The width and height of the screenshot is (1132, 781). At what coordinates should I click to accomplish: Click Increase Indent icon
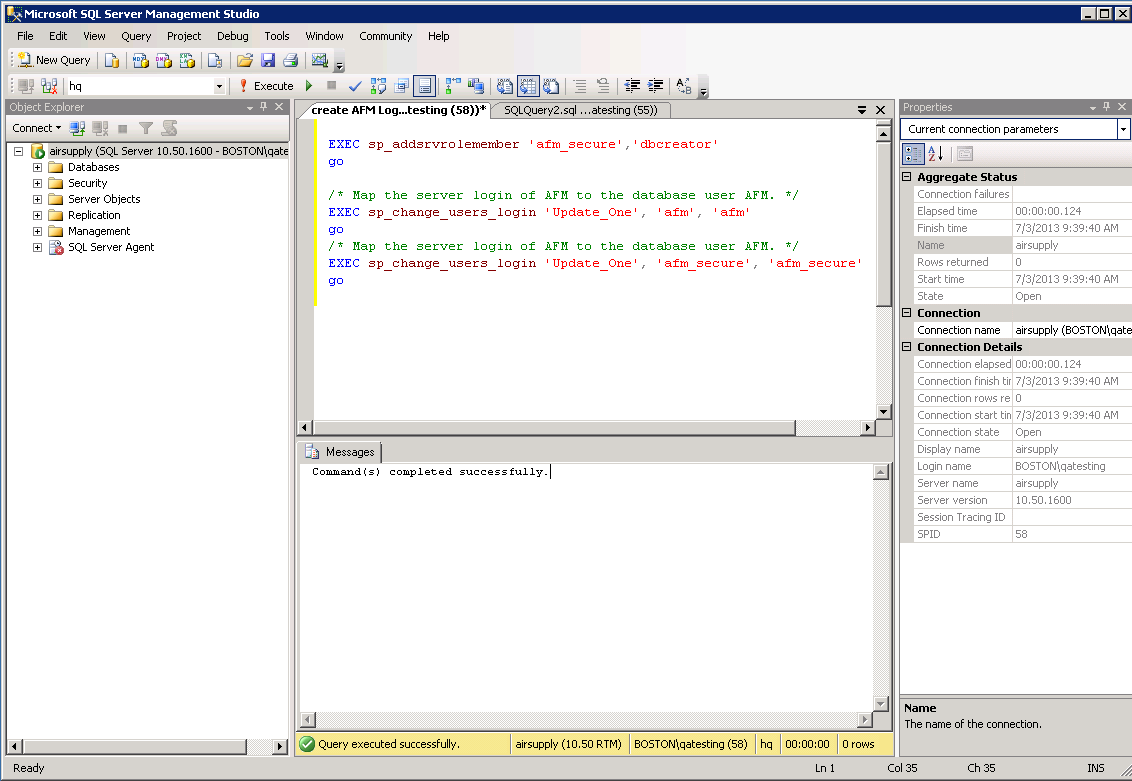pyautogui.click(x=655, y=86)
